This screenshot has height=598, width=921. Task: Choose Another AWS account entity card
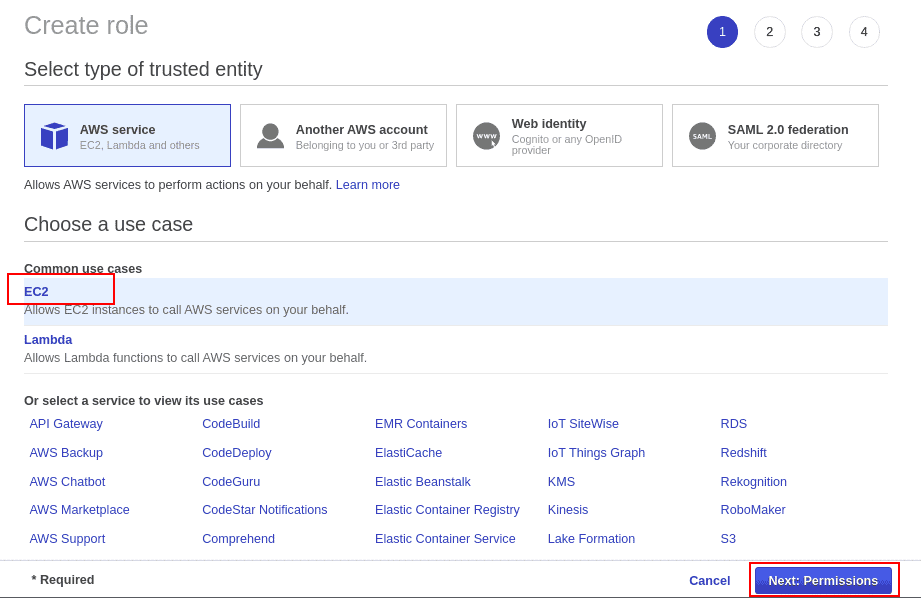[x=344, y=136]
